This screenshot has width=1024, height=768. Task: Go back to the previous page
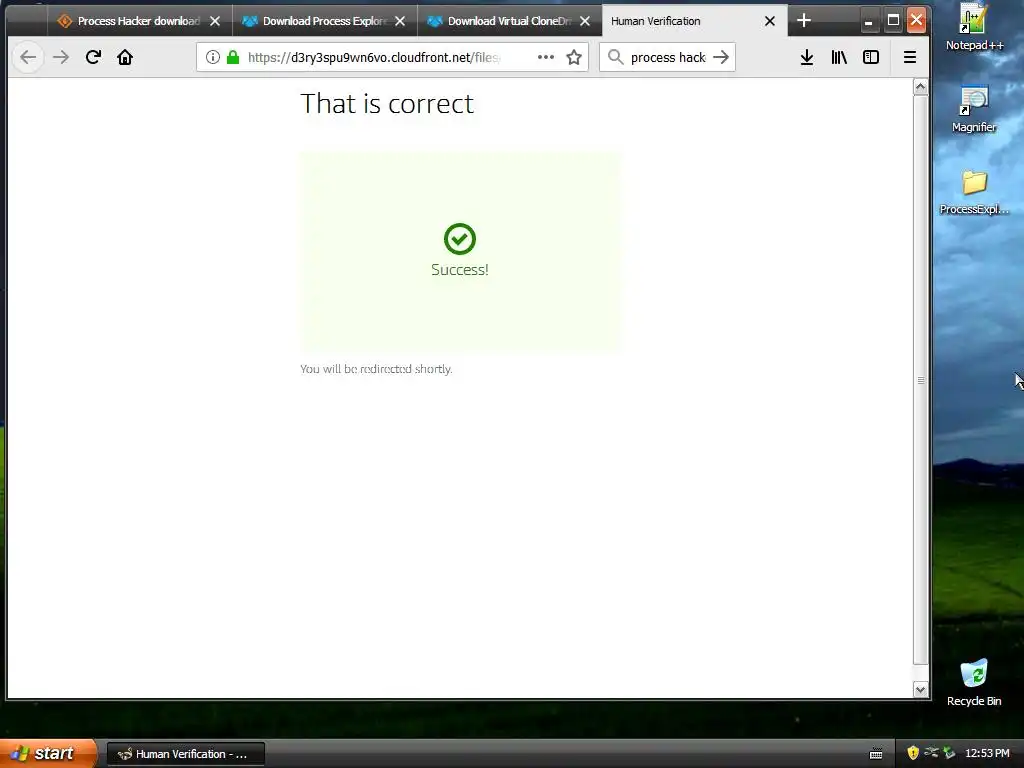point(28,57)
